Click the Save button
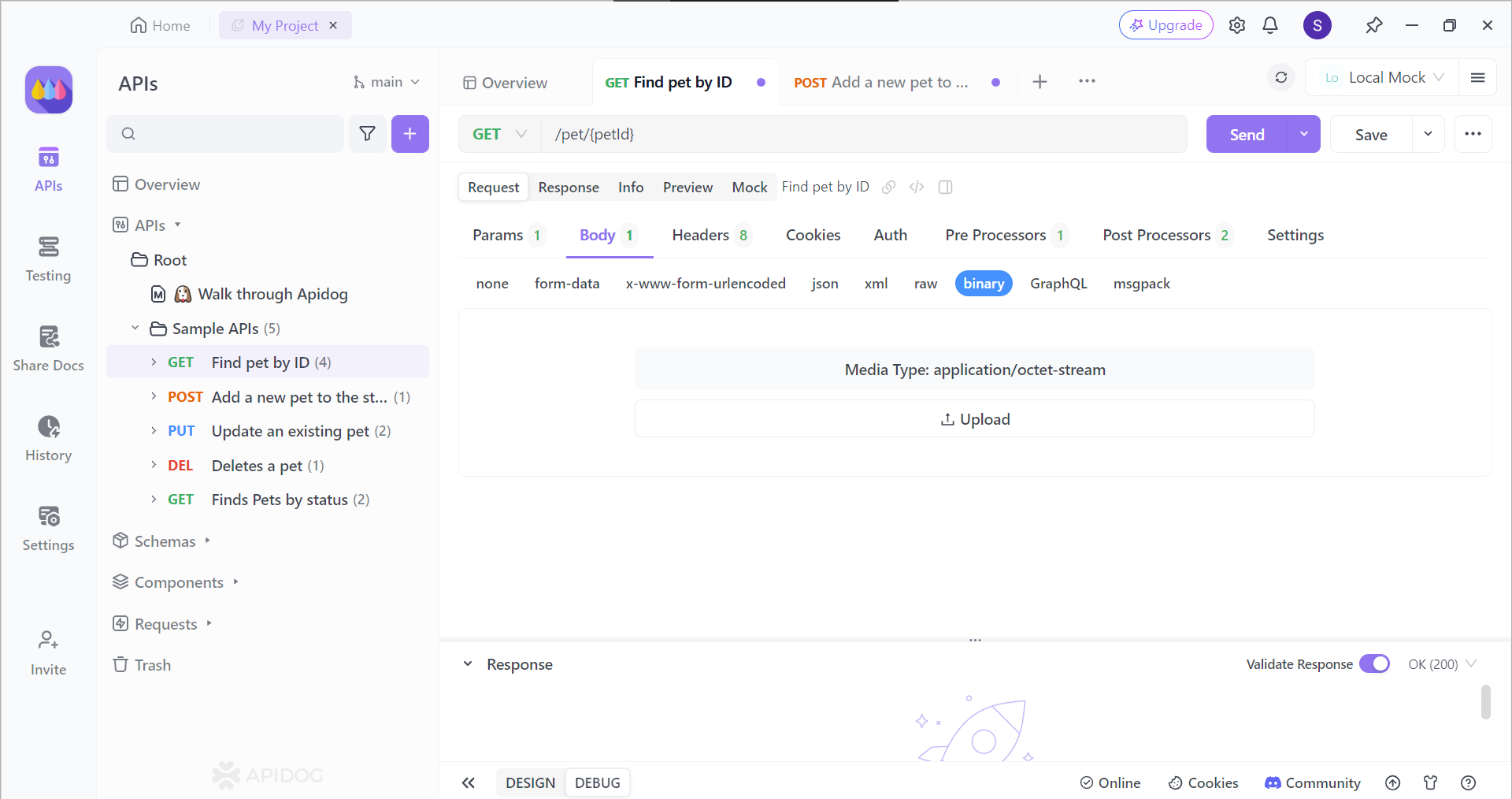The image size is (1512, 799). [x=1371, y=134]
